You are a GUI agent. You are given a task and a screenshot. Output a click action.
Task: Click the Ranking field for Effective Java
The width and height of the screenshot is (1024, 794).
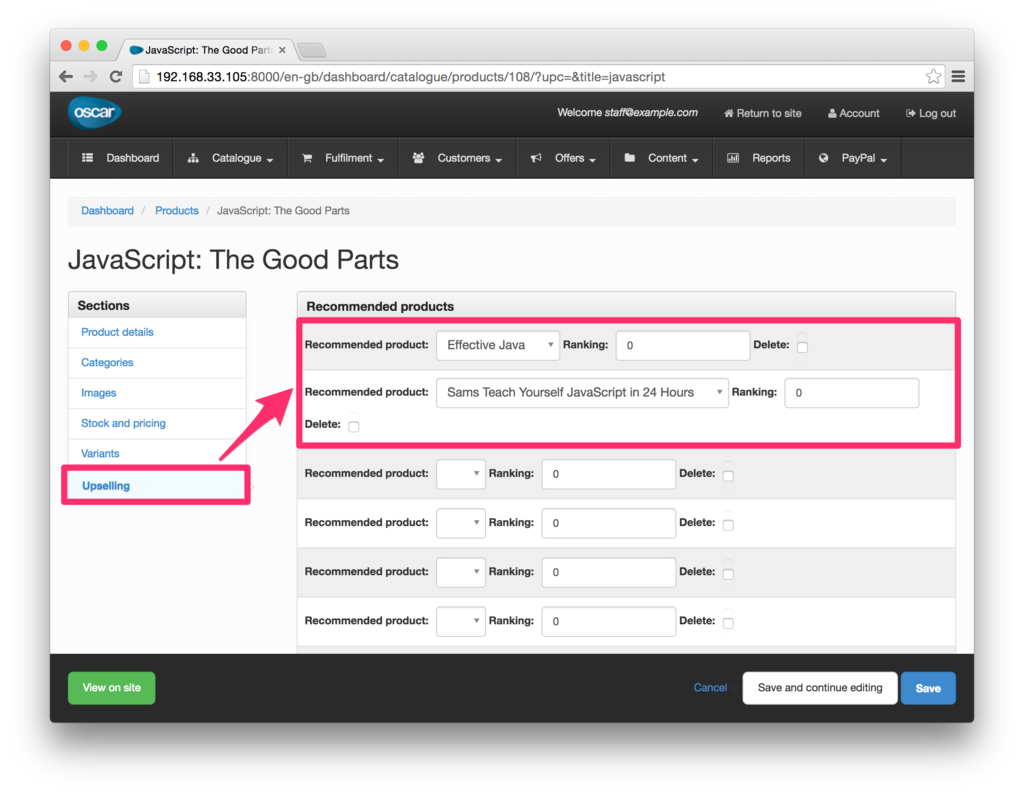point(682,345)
